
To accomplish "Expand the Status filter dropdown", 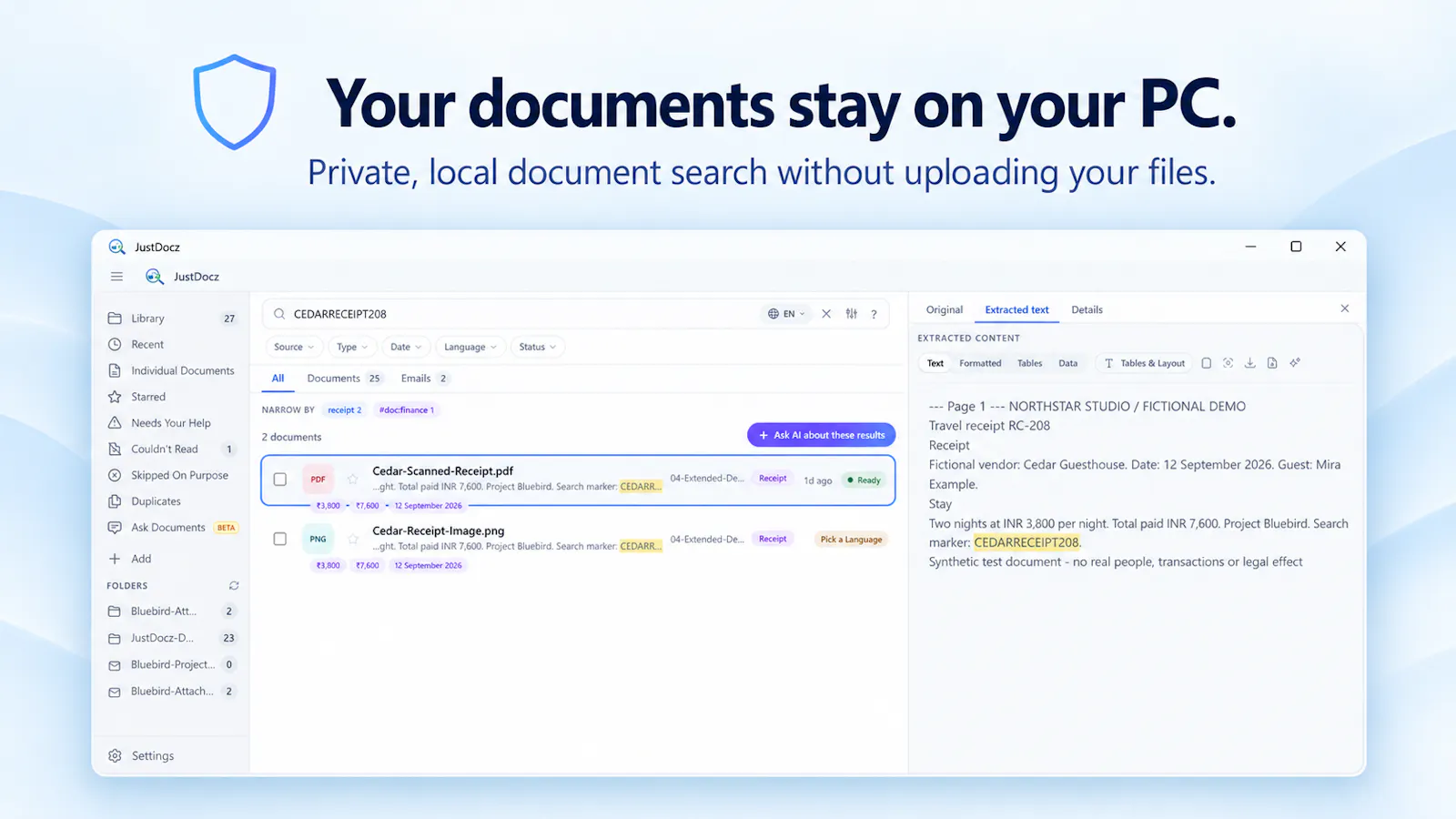I will [x=538, y=347].
